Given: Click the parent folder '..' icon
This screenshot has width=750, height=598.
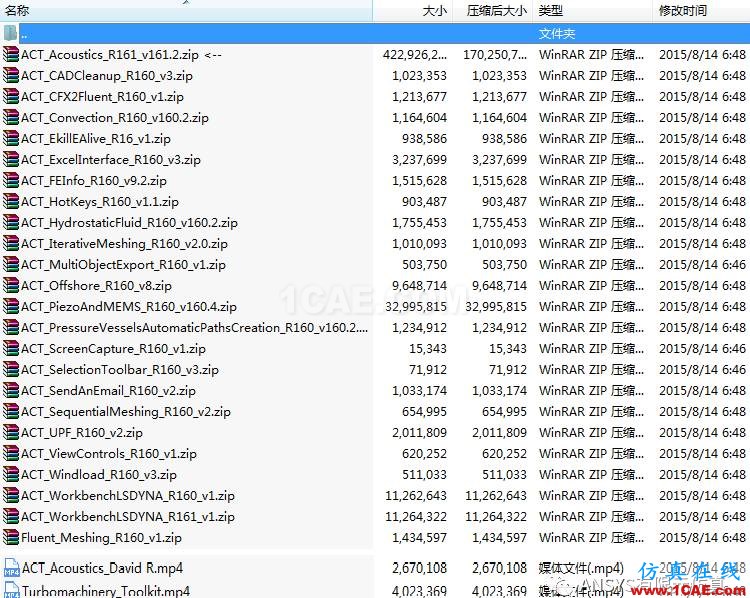Looking at the screenshot, I should 11,33.
